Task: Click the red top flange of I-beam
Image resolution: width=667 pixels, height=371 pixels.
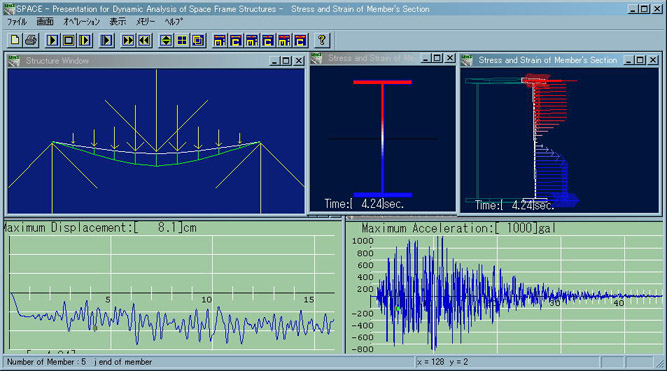Action: click(382, 82)
